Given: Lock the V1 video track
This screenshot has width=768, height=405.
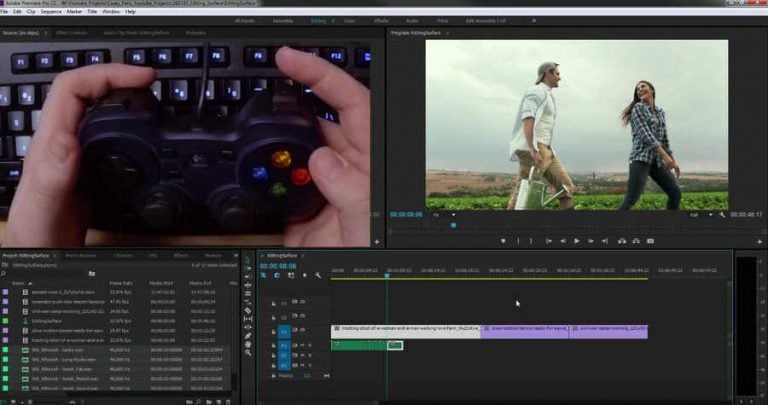Looking at the screenshot, I should pyautogui.click(x=273, y=332).
